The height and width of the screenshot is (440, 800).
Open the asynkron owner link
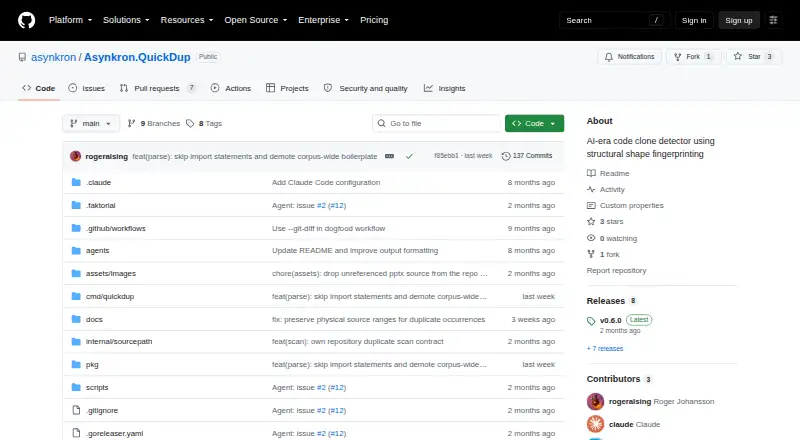coord(54,57)
